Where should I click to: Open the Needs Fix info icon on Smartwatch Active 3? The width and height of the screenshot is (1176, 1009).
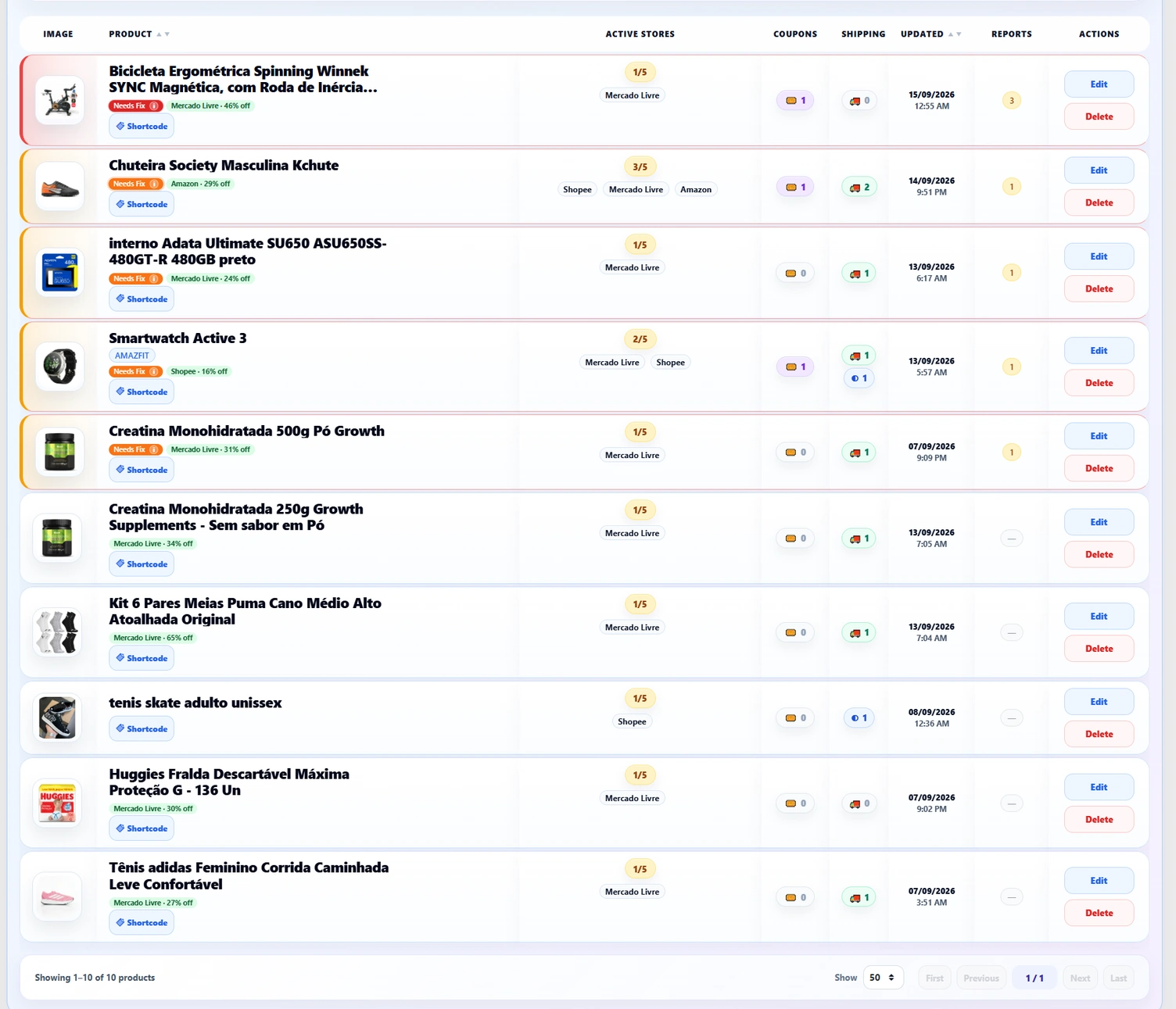[154, 372]
